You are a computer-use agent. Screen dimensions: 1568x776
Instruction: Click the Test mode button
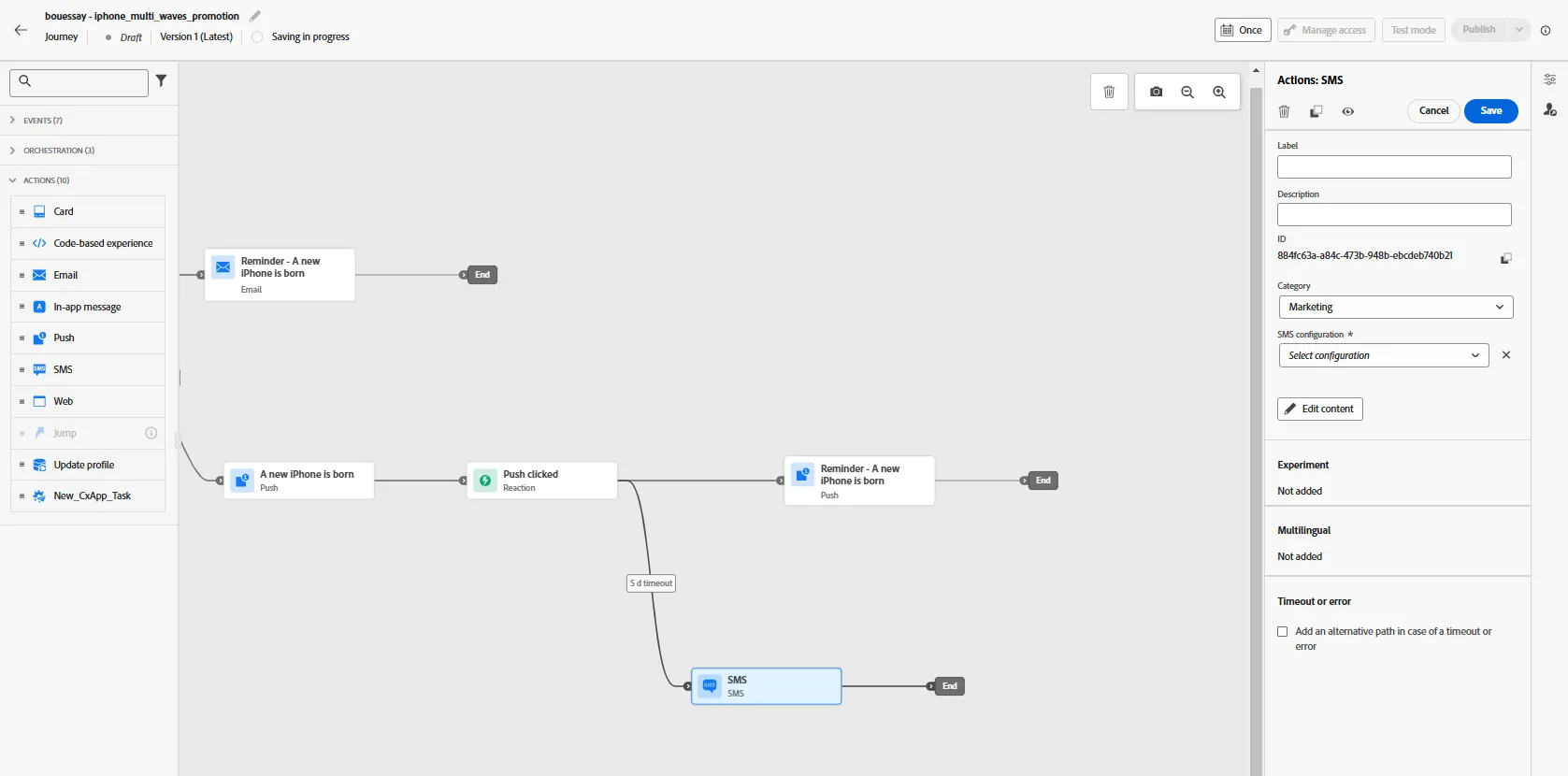[1413, 30]
